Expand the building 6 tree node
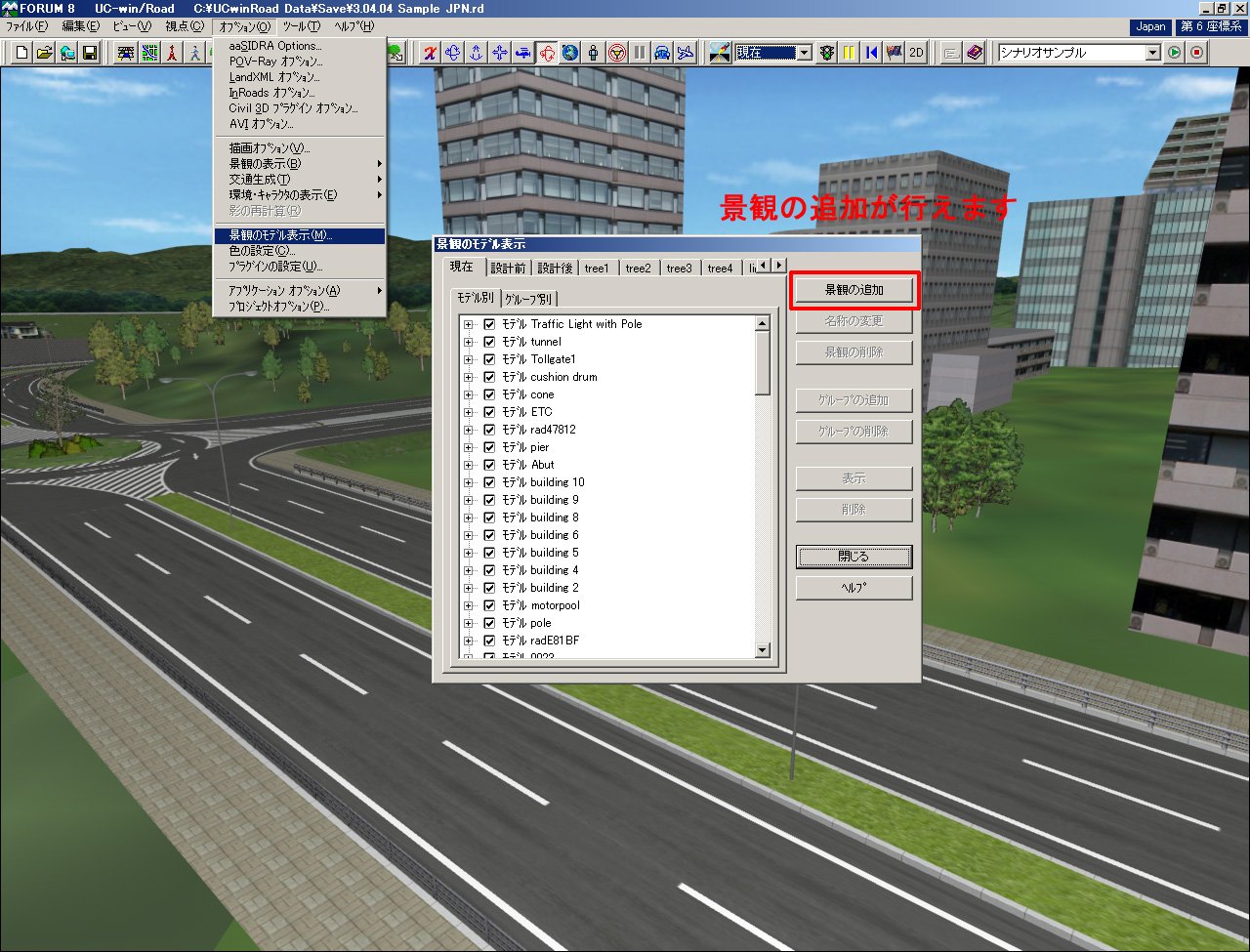The height and width of the screenshot is (952, 1250). coord(469,535)
